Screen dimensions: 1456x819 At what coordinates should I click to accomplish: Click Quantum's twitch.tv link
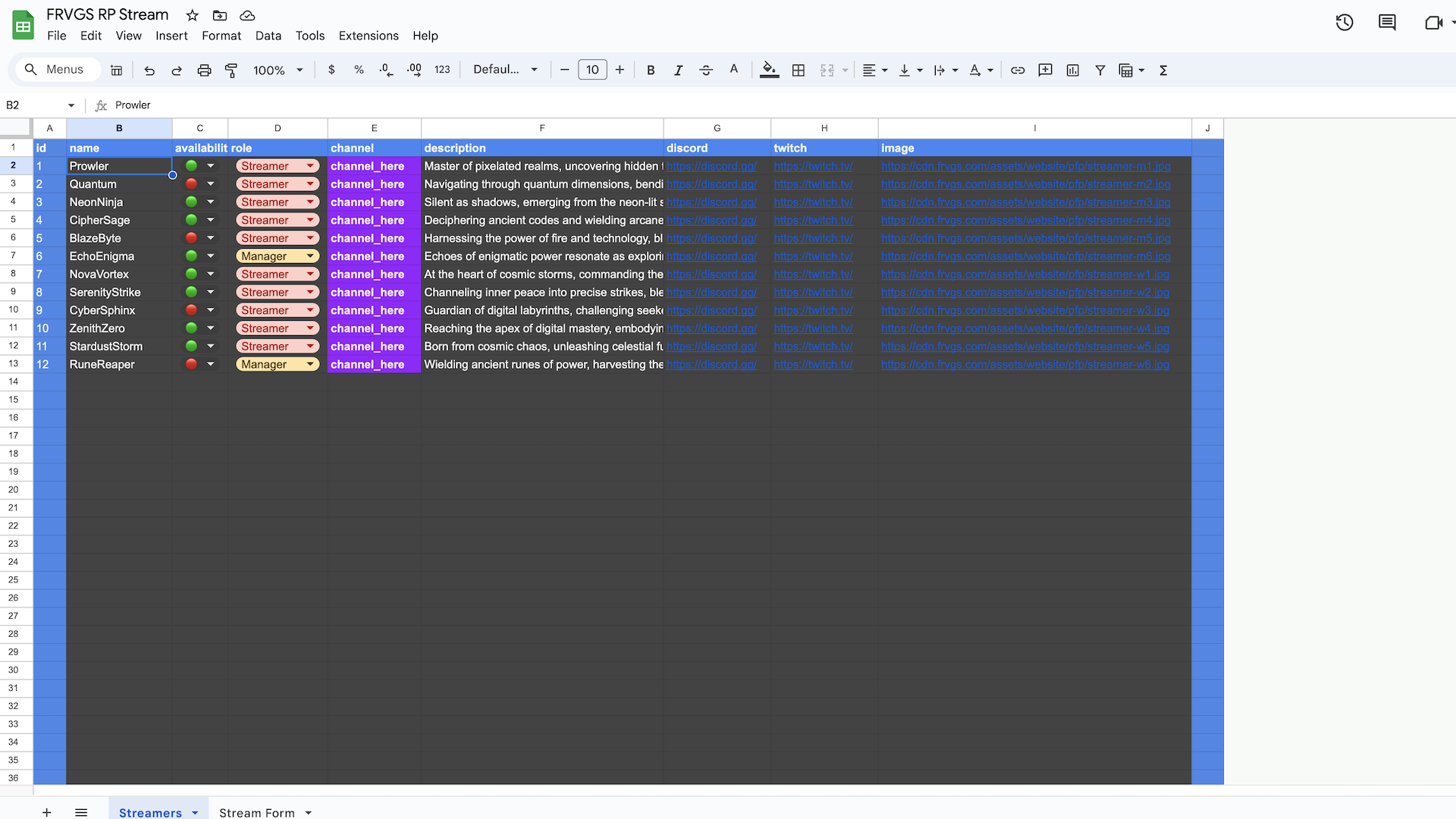click(813, 184)
